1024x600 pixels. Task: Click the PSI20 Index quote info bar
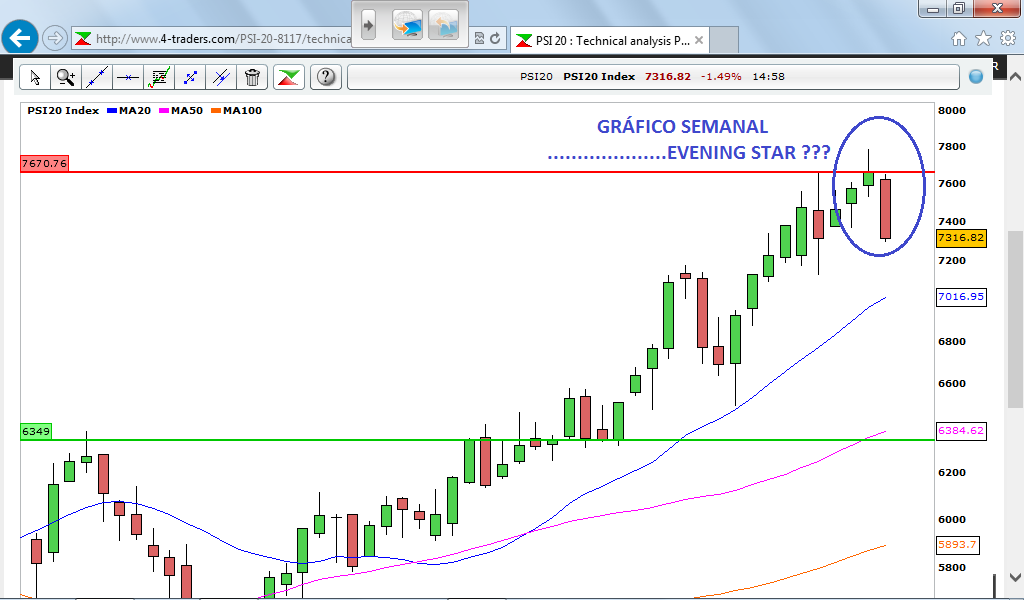click(653, 77)
